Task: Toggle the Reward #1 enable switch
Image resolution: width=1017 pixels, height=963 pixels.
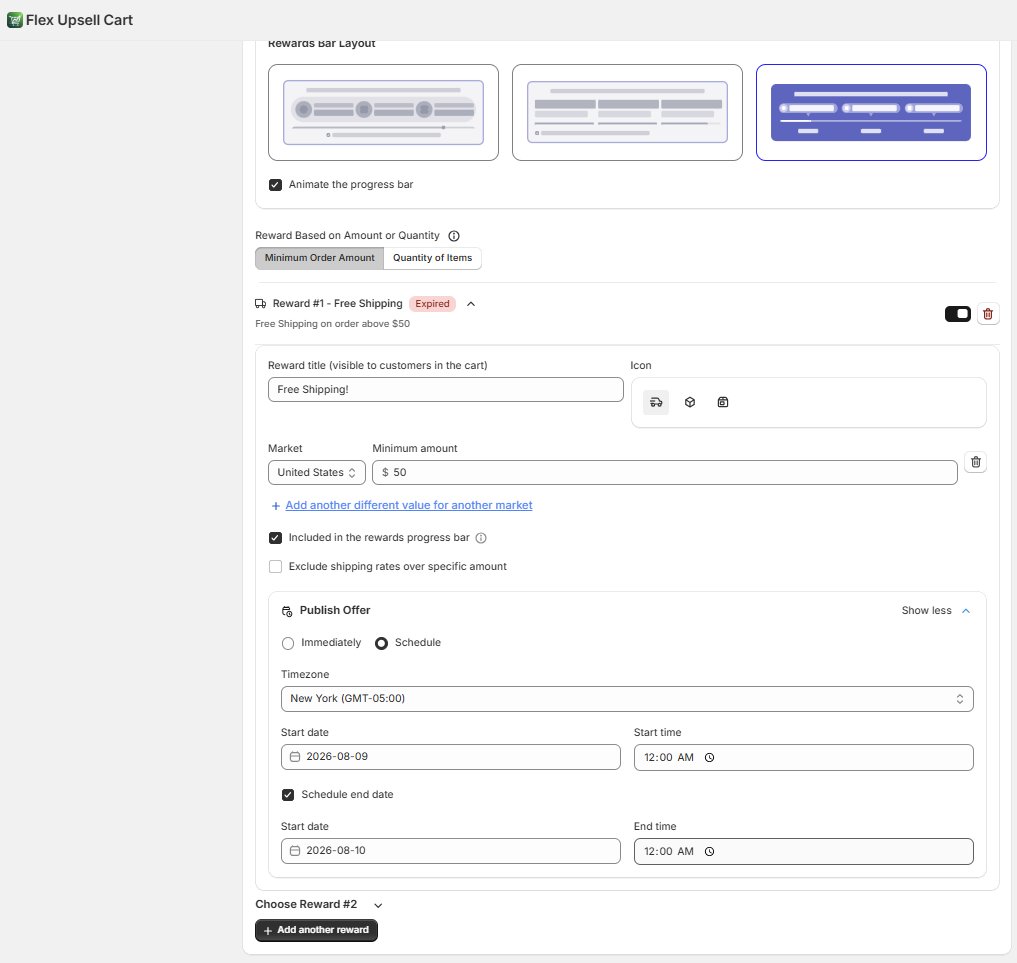Action: (x=957, y=314)
